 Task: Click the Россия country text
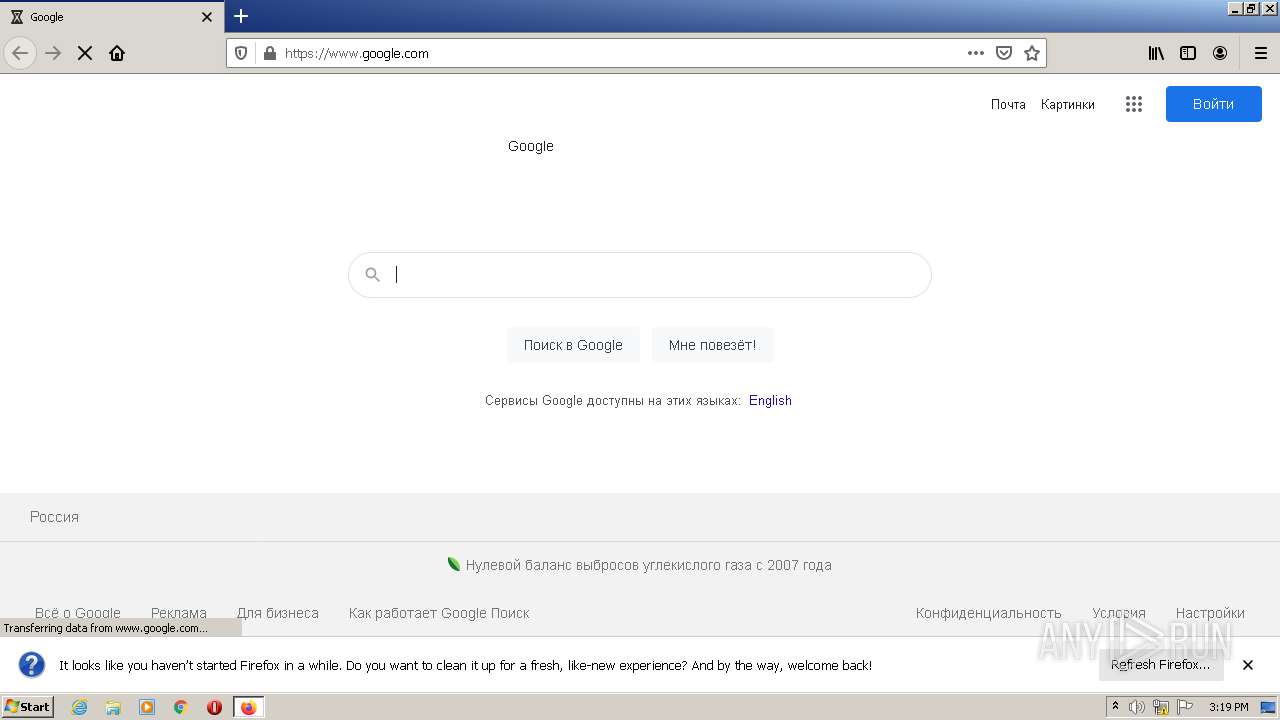(x=54, y=517)
